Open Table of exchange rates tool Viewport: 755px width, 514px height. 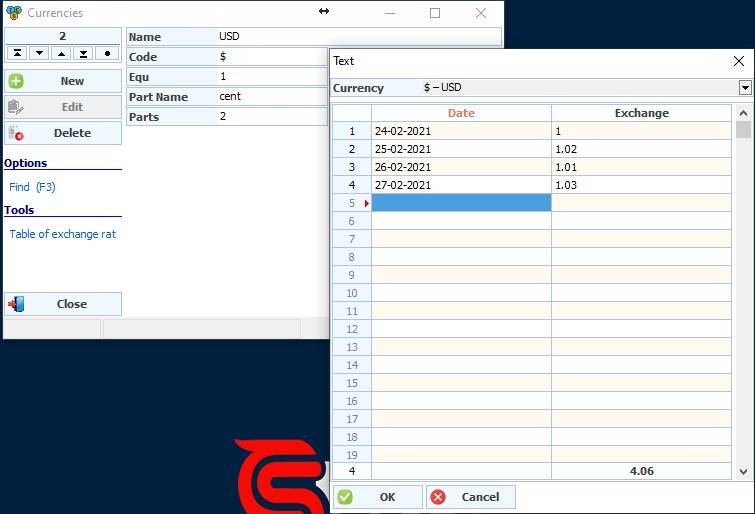point(63,234)
